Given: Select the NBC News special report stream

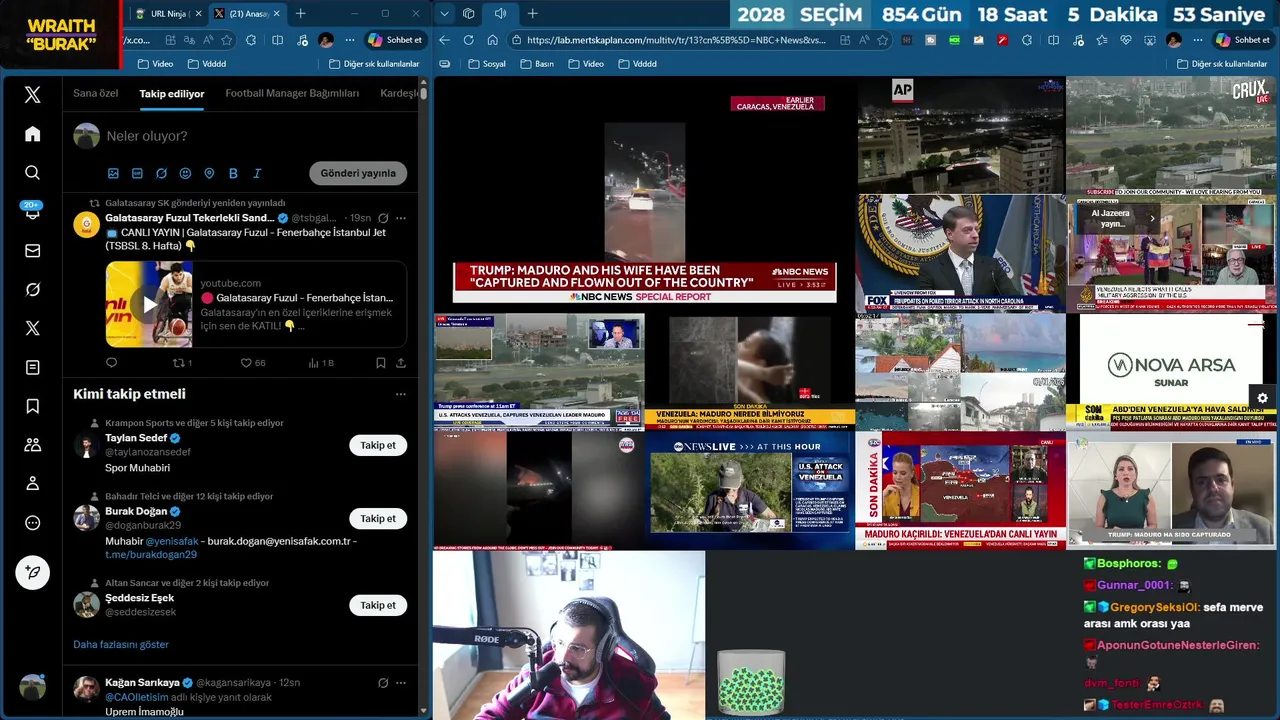Looking at the screenshot, I should tap(644, 194).
